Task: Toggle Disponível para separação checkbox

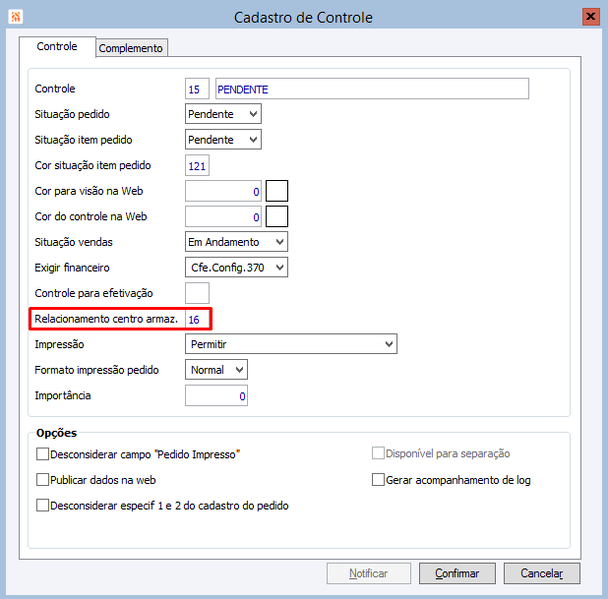Action: [378, 453]
